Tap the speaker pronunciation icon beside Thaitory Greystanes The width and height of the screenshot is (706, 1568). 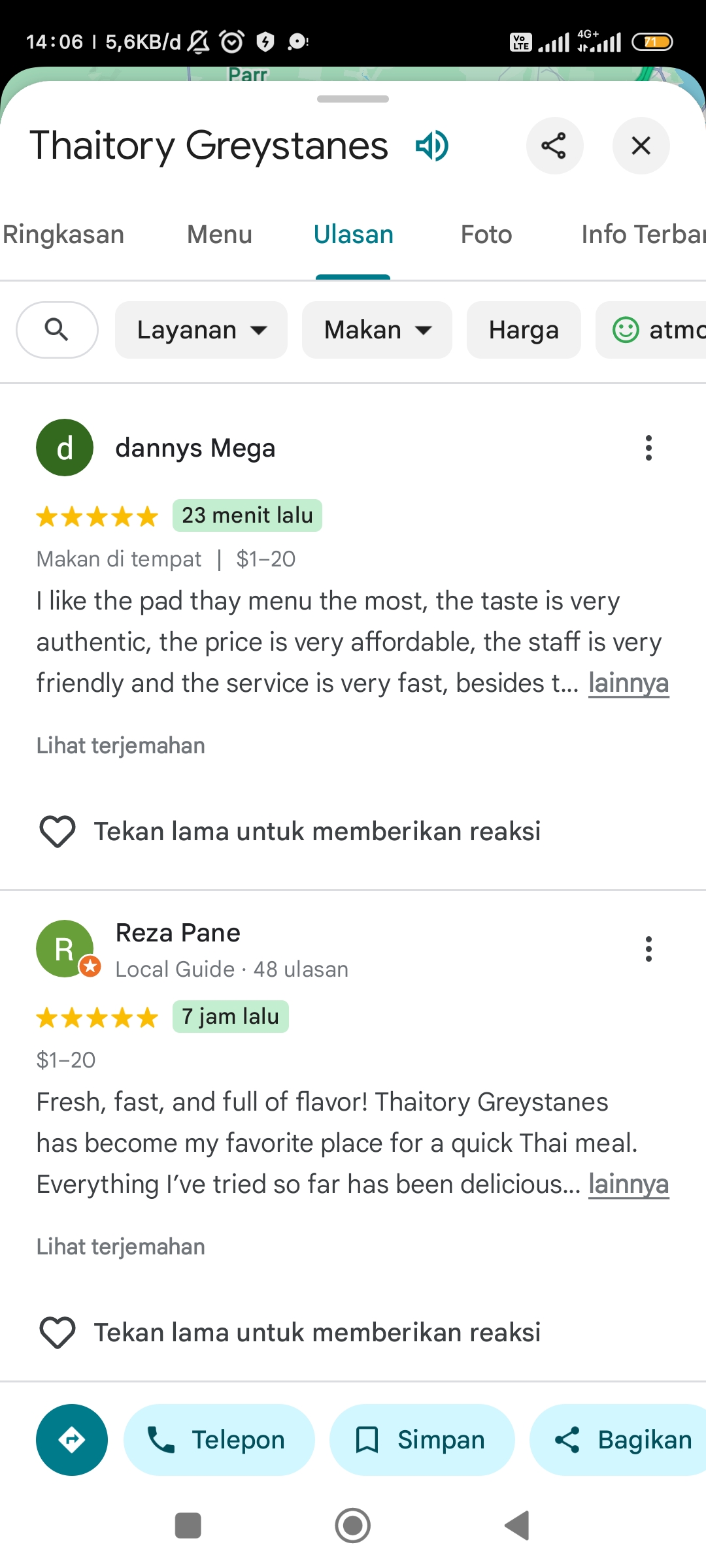[x=432, y=145]
